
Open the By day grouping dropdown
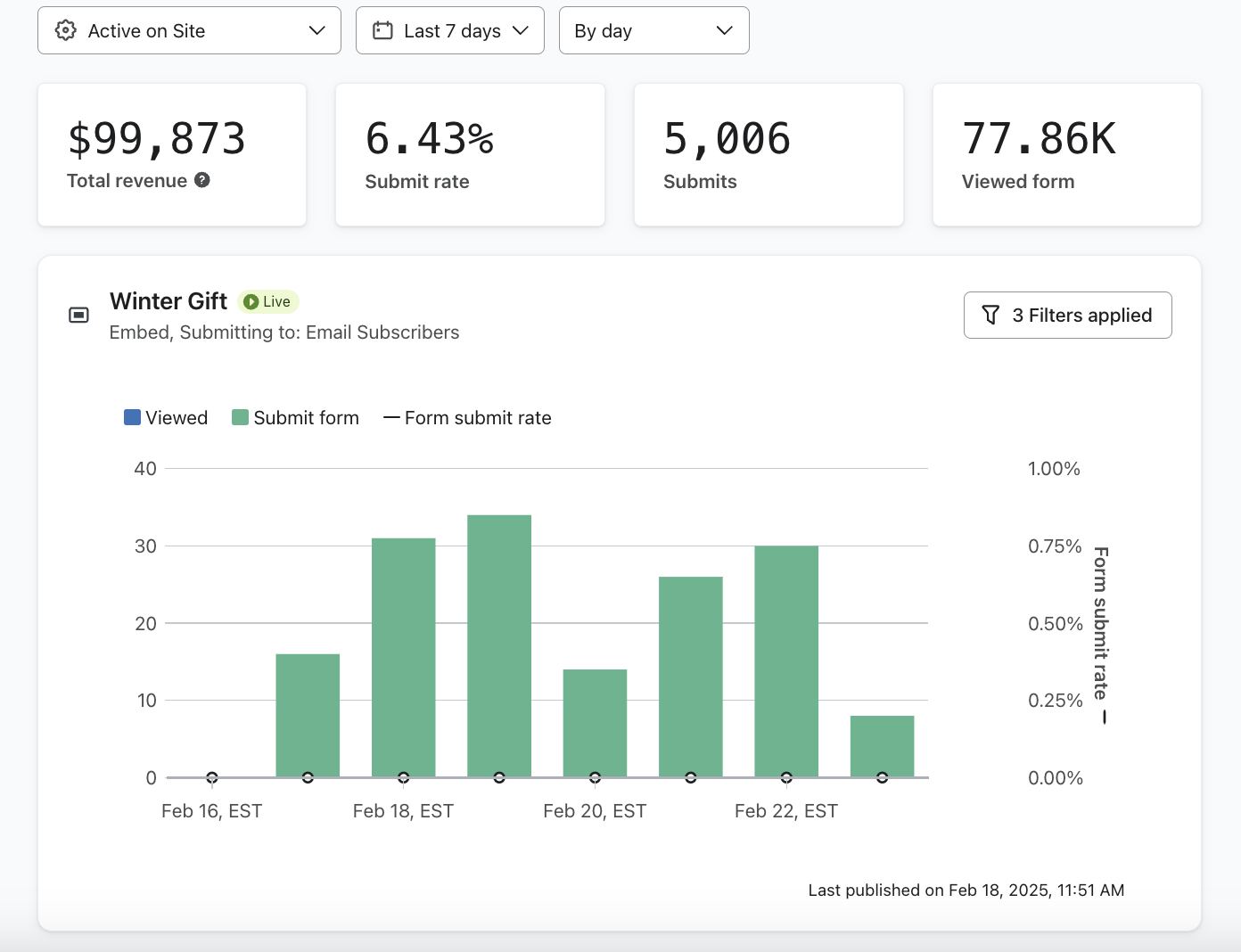coord(653,30)
